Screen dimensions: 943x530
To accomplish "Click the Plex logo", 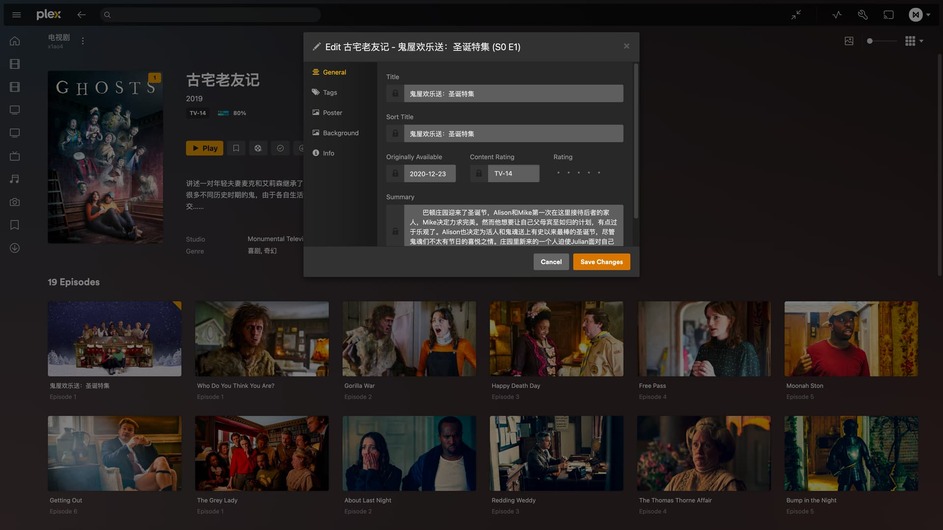I will pyautogui.click(x=48, y=14).
